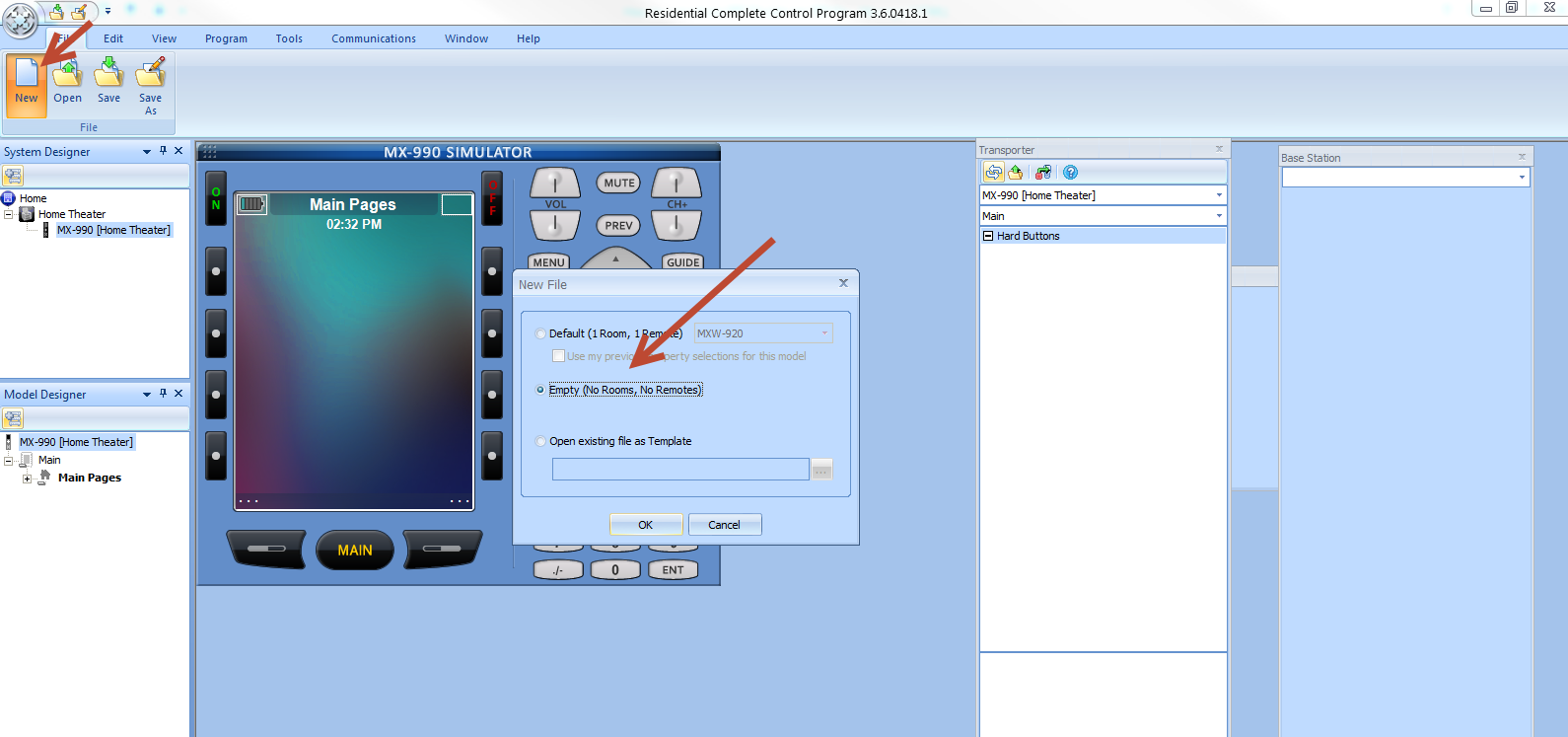Click the Transporter upload folder icon
1568x737 pixels.
coord(1016,173)
